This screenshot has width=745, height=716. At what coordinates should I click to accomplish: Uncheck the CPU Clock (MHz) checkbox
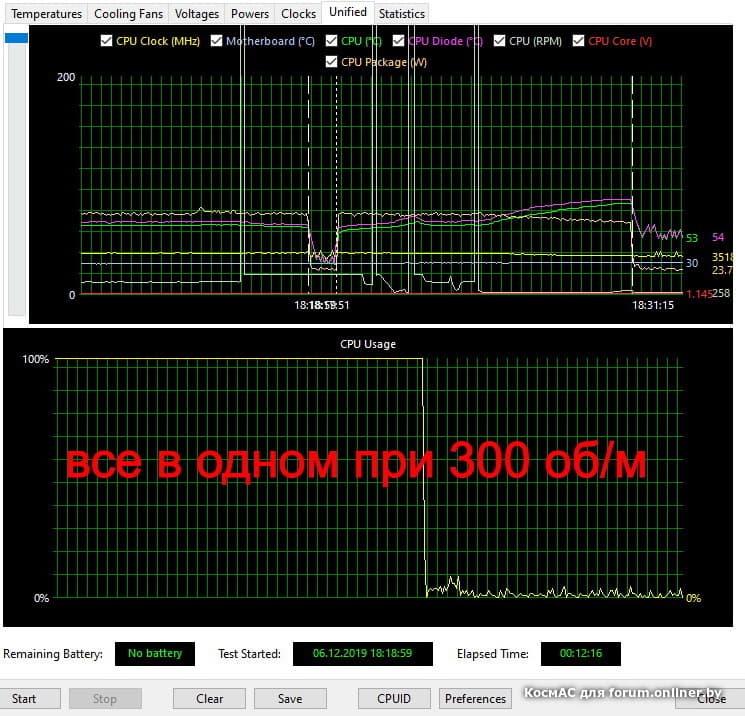(x=106, y=41)
